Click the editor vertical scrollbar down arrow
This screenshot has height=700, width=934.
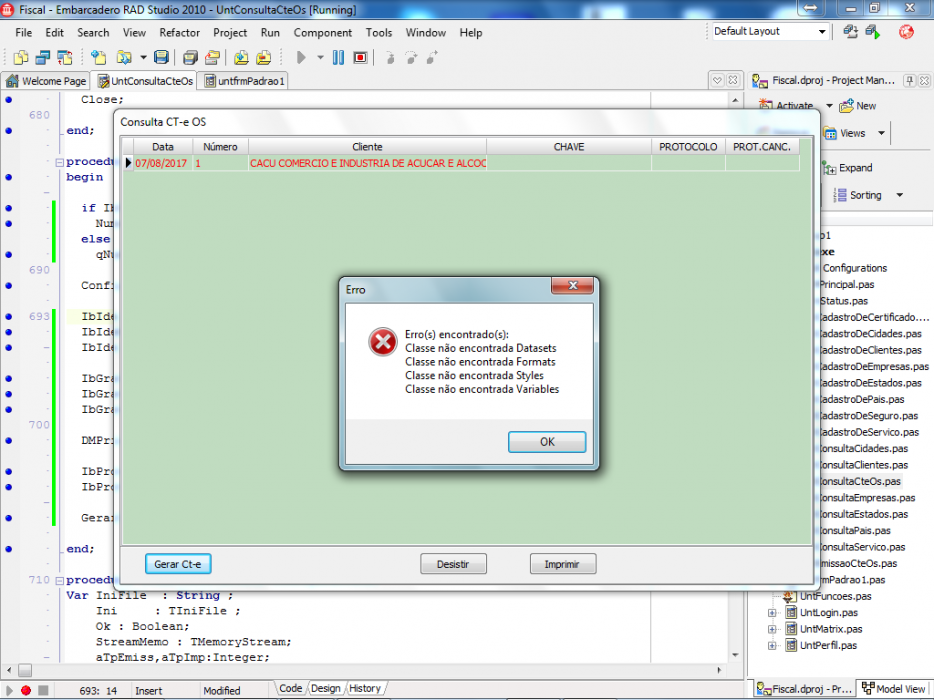pyautogui.click(x=735, y=655)
